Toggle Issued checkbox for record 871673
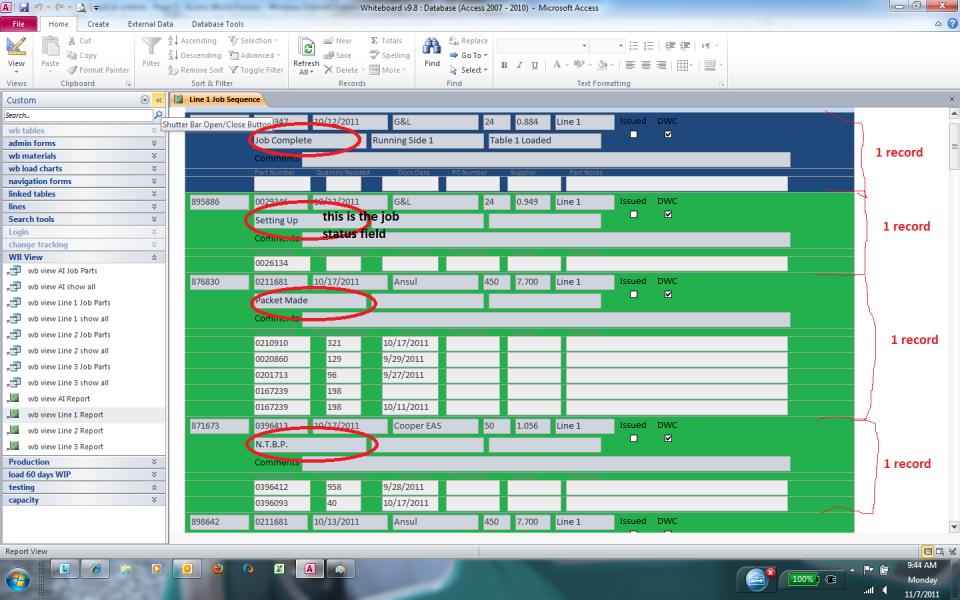 pyautogui.click(x=634, y=438)
